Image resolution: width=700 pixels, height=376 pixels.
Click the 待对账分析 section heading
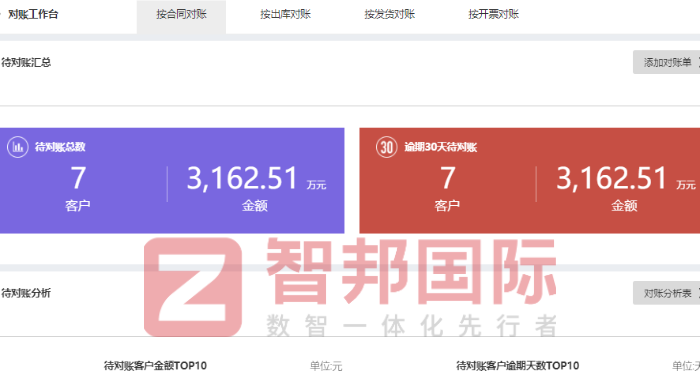pyautogui.click(x=26, y=293)
